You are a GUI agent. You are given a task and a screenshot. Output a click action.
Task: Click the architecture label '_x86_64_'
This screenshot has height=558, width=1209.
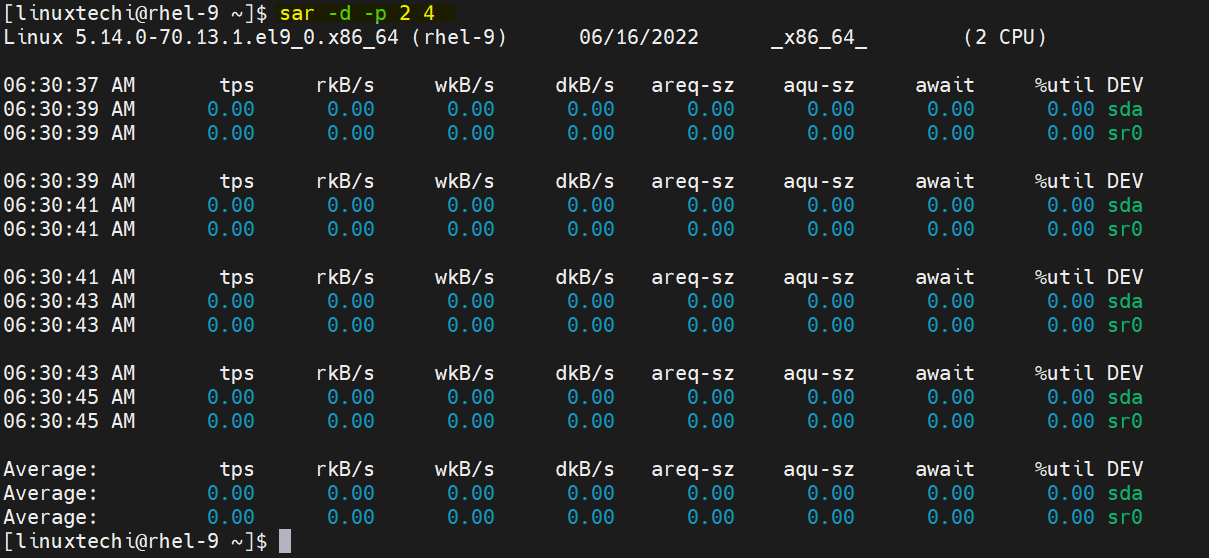[x=819, y=37]
